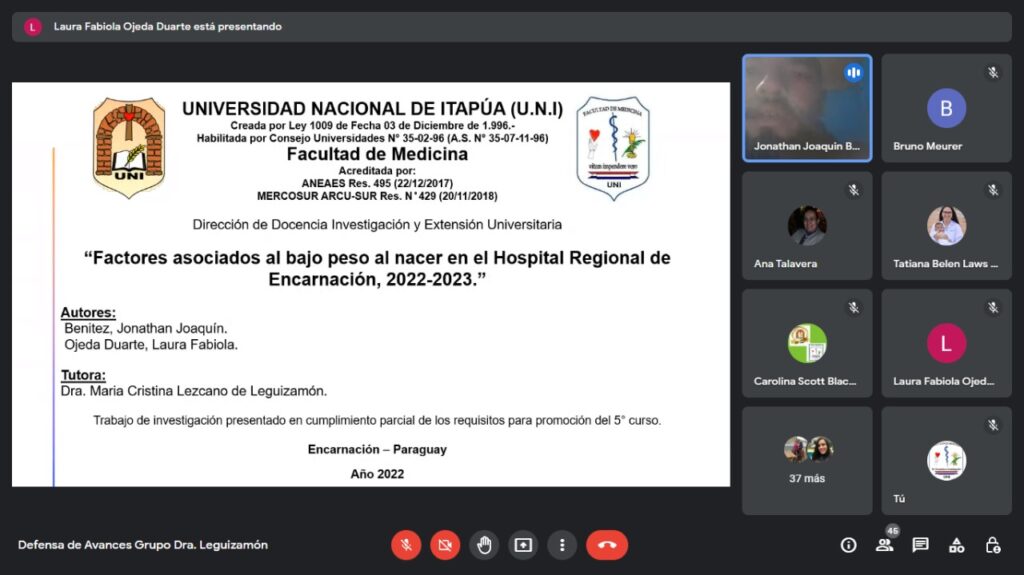Click the present screen icon
The width and height of the screenshot is (1024, 575).
coord(523,545)
